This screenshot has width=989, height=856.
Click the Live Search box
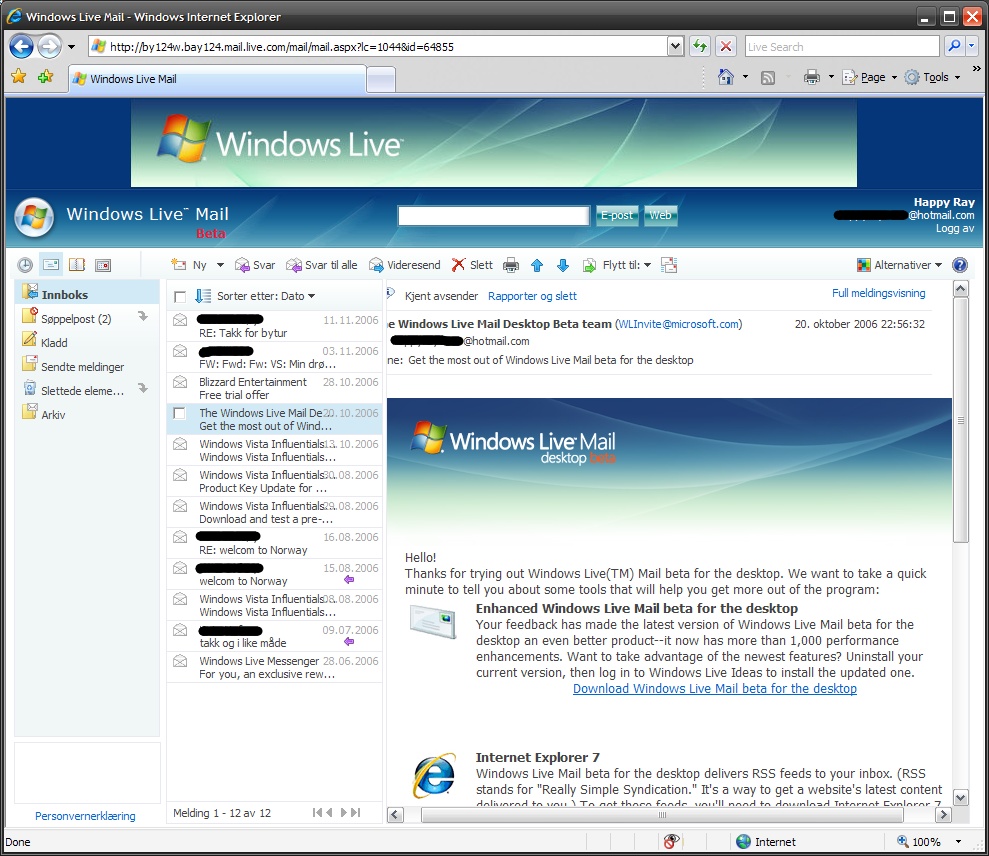842,46
